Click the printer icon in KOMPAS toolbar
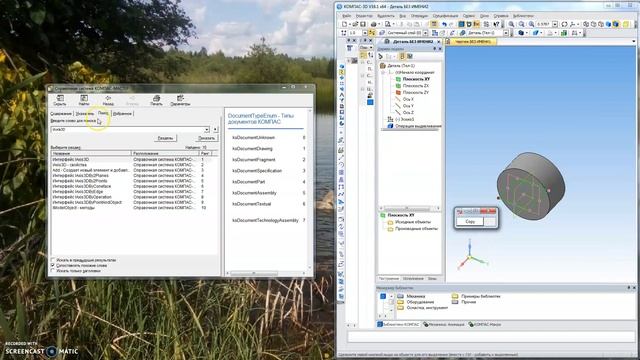Image resolution: width=640 pixels, height=360 pixels. (x=373, y=24)
